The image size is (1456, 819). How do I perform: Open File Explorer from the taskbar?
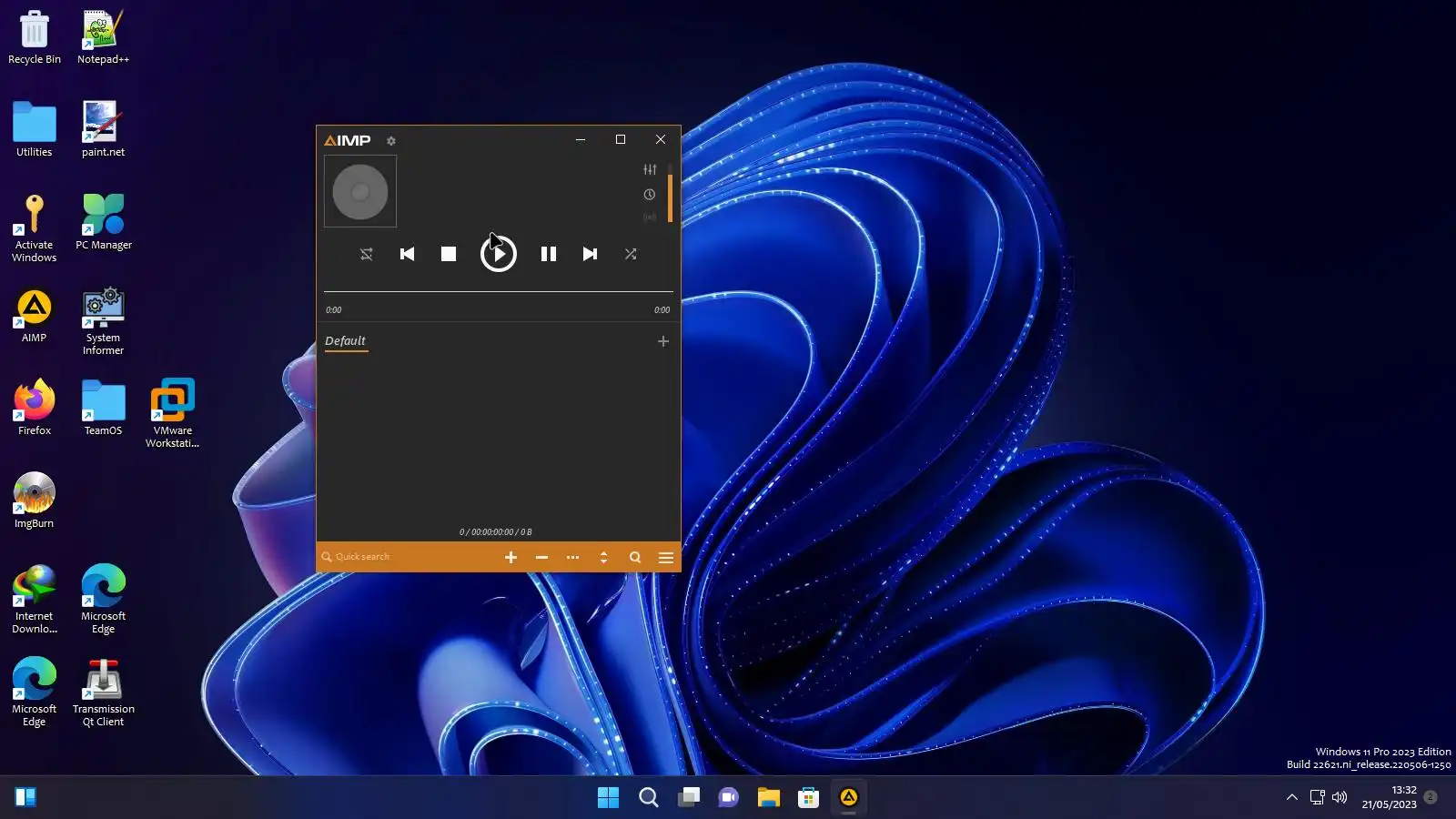pyautogui.click(x=769, y=798)
